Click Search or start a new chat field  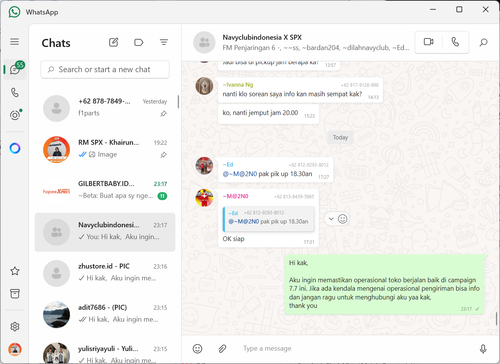point(105,69)
